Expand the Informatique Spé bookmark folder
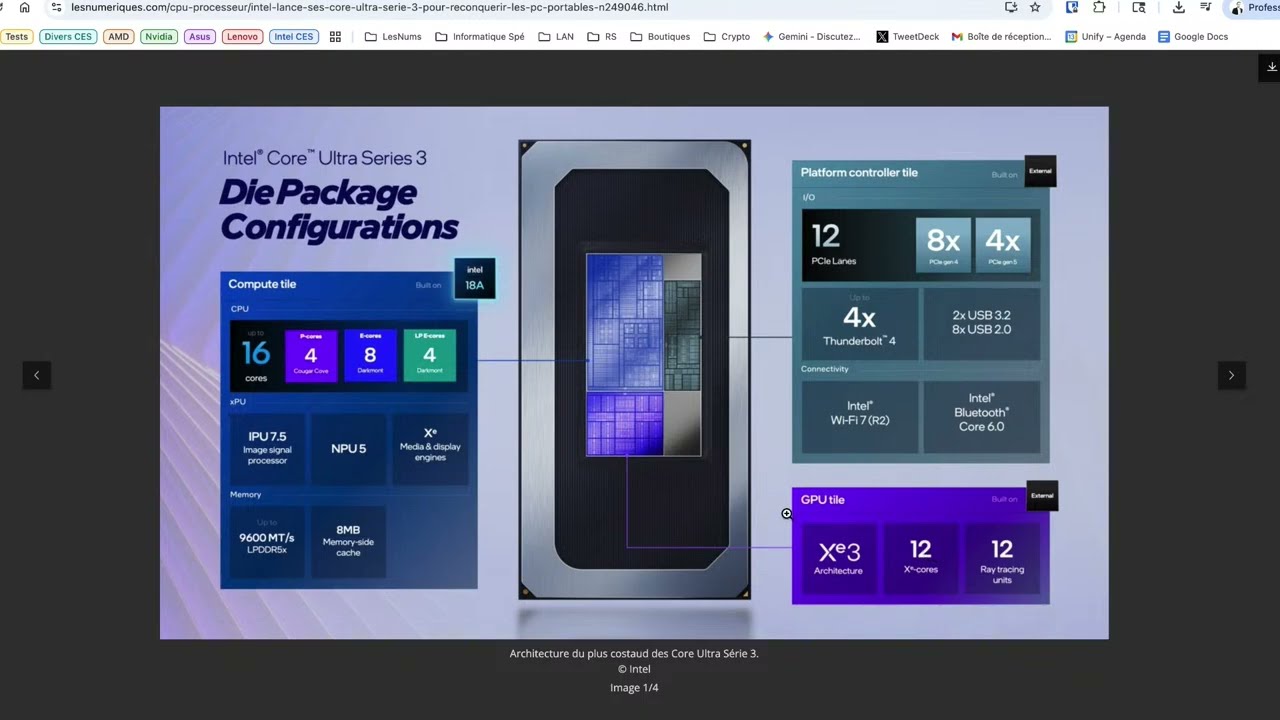The width and height of the screenshot is (1280, 720). tap(480, 37)
